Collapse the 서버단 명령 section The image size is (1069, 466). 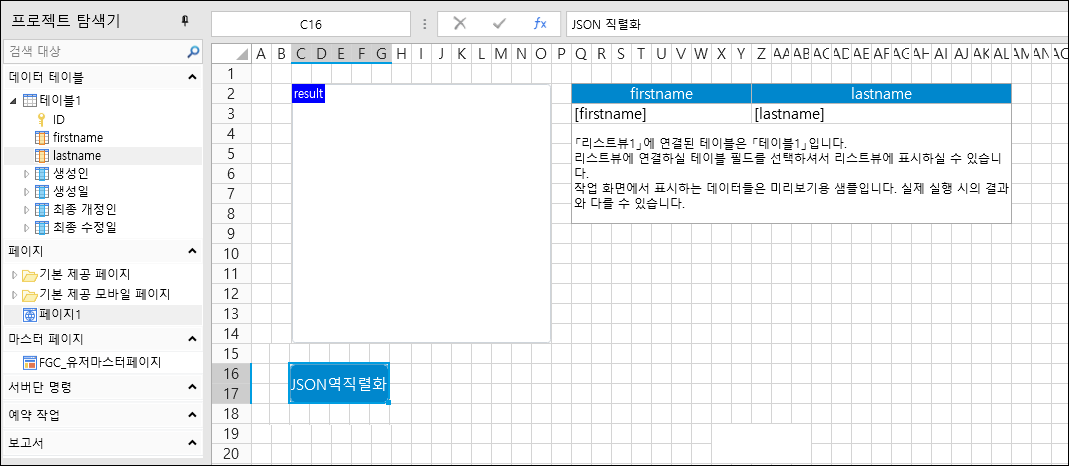(x=192, y=387)
